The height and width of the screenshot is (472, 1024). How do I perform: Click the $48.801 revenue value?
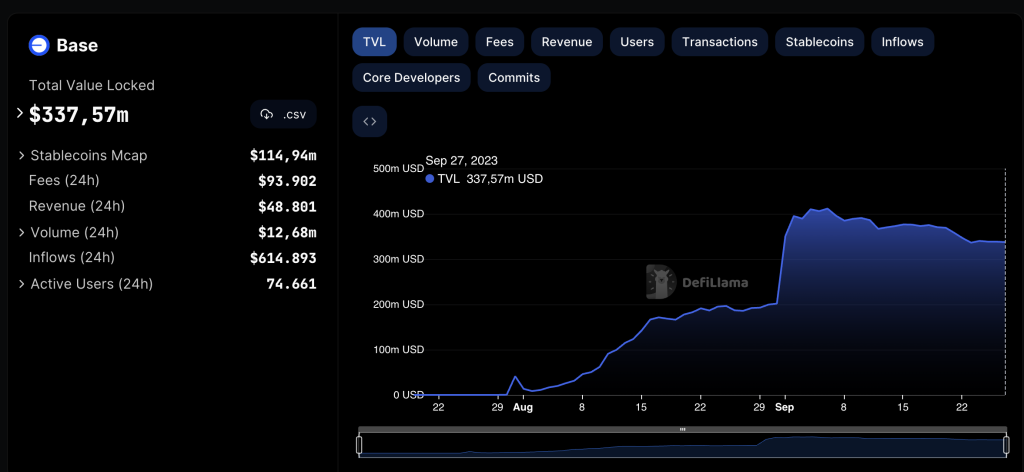[x=287, y=207]
